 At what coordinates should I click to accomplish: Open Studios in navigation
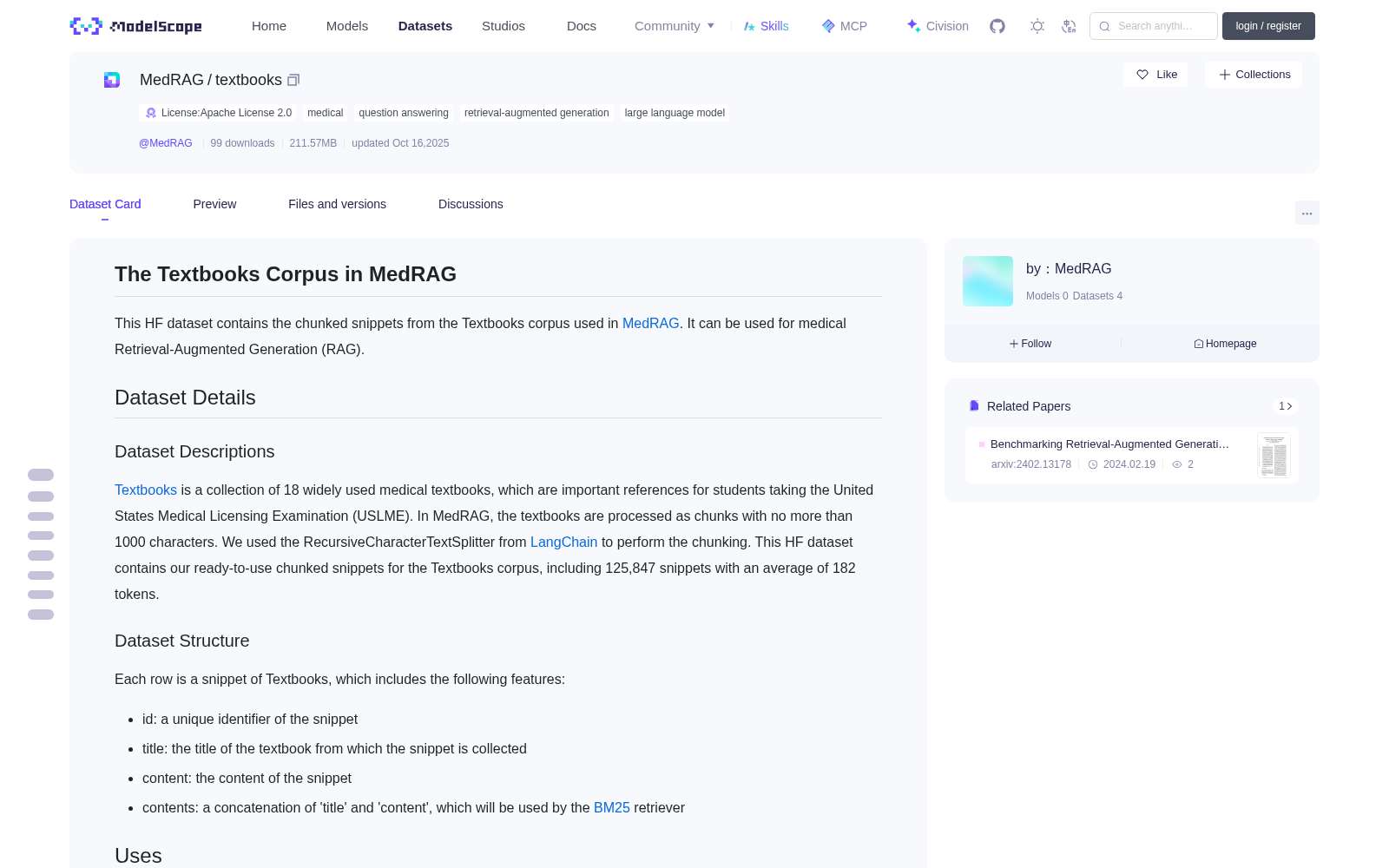click(x=504, y=26)
